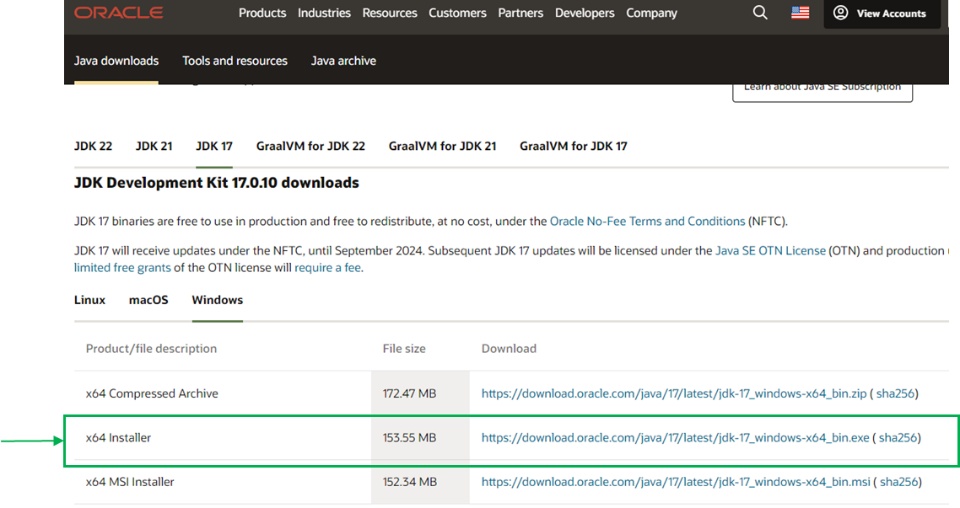Click the Oracle logo
960x508 pixels.
tap(118, 13)
